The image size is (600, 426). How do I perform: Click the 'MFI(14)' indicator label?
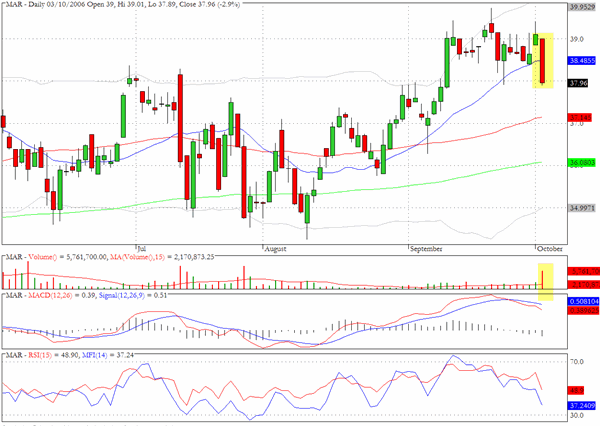coord(95,355)
